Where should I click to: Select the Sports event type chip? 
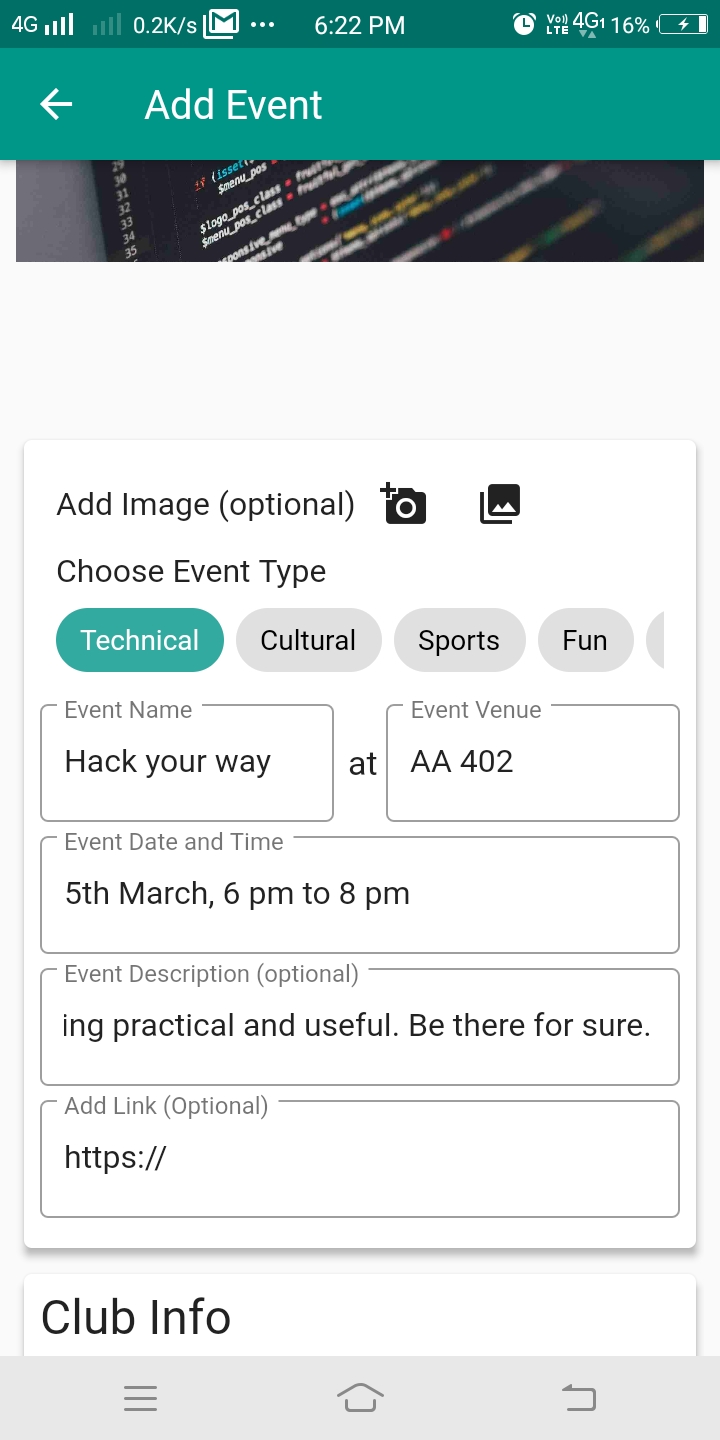(459, 640)
